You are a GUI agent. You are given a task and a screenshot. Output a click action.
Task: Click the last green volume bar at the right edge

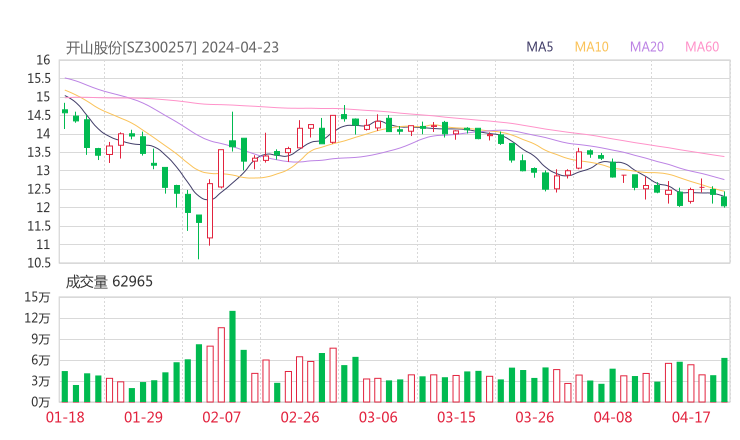724,380
